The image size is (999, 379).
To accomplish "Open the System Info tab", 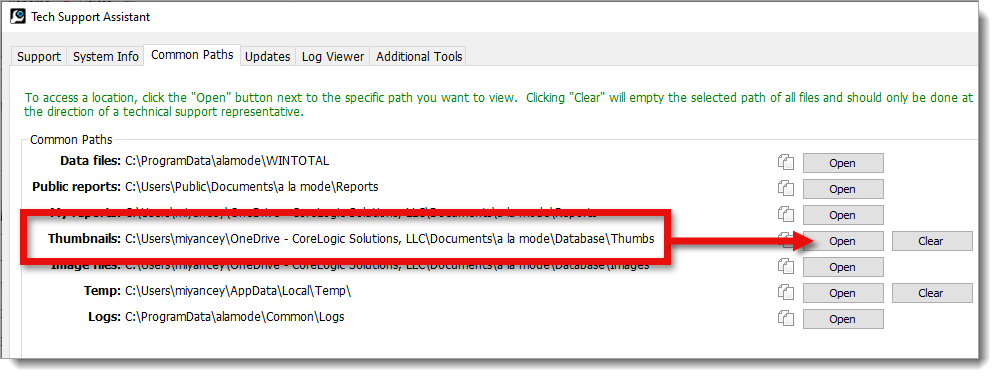I will coord(106,57).
